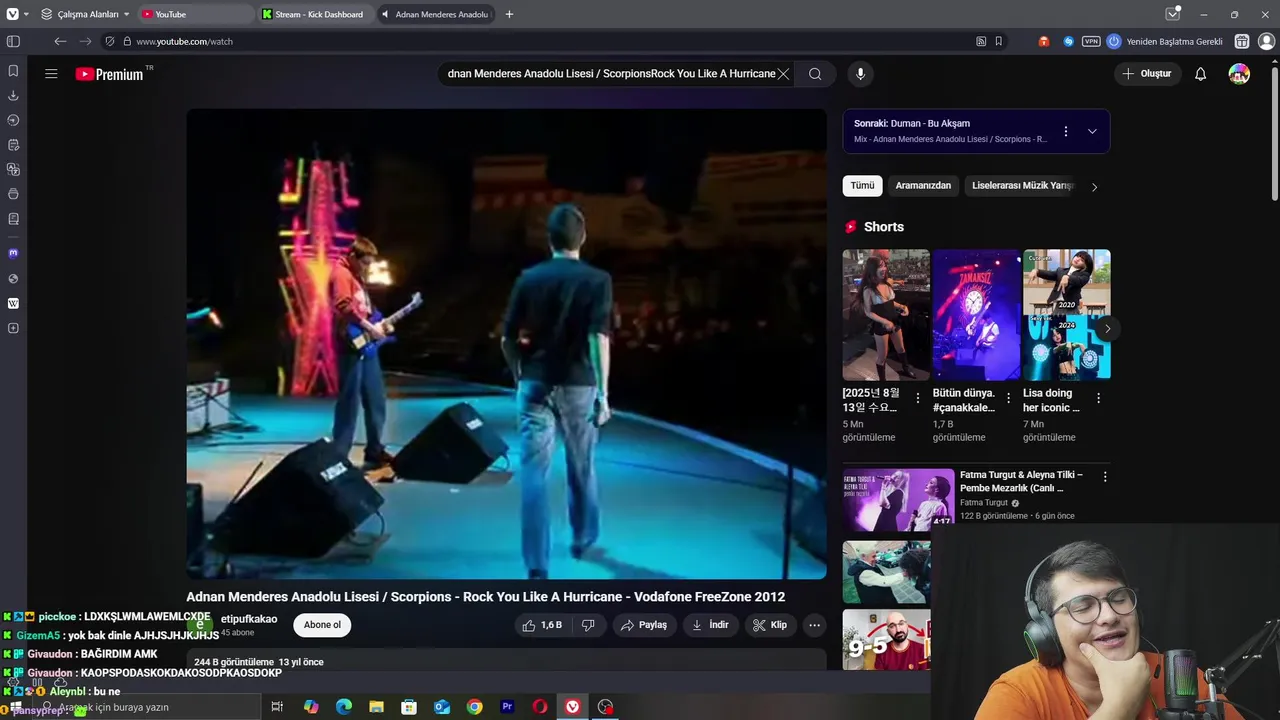Select the Adnan Menderes Anadolu browser tab
Viewport: 1280px width, 720px height.
(435, 14)
